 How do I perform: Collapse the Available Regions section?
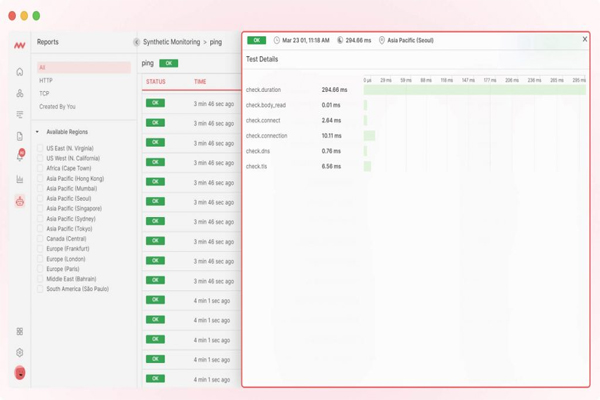coord(37,132)
